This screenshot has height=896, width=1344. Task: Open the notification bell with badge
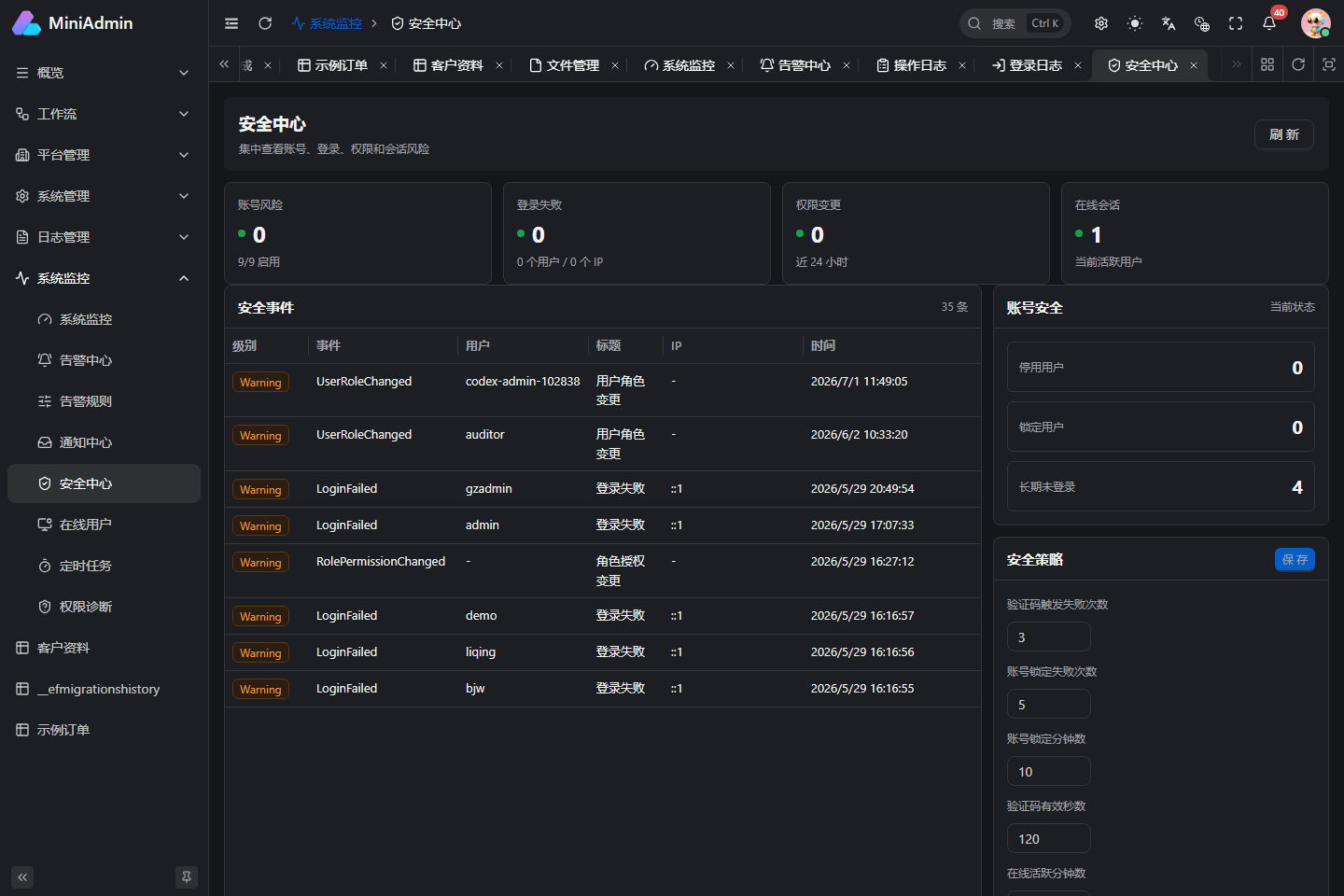click(1270, 22)
